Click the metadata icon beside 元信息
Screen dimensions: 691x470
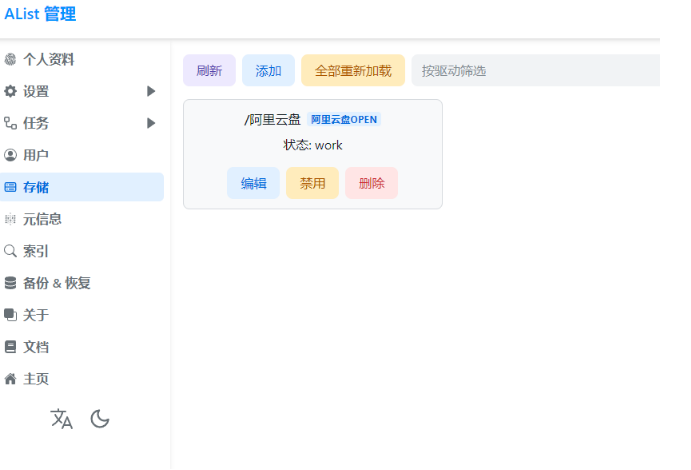11,219
